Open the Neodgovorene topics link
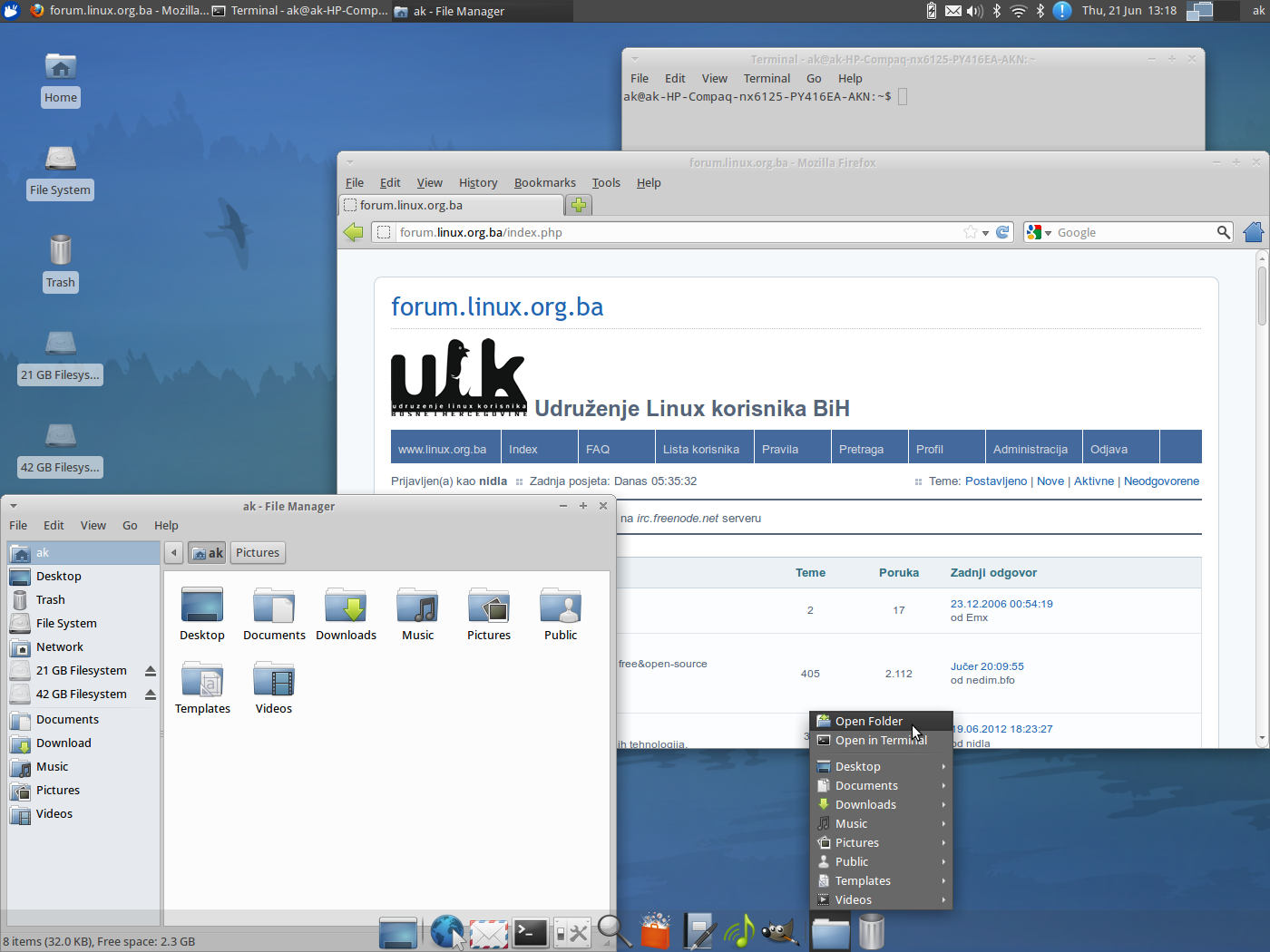 click(x=1161, y=481)
